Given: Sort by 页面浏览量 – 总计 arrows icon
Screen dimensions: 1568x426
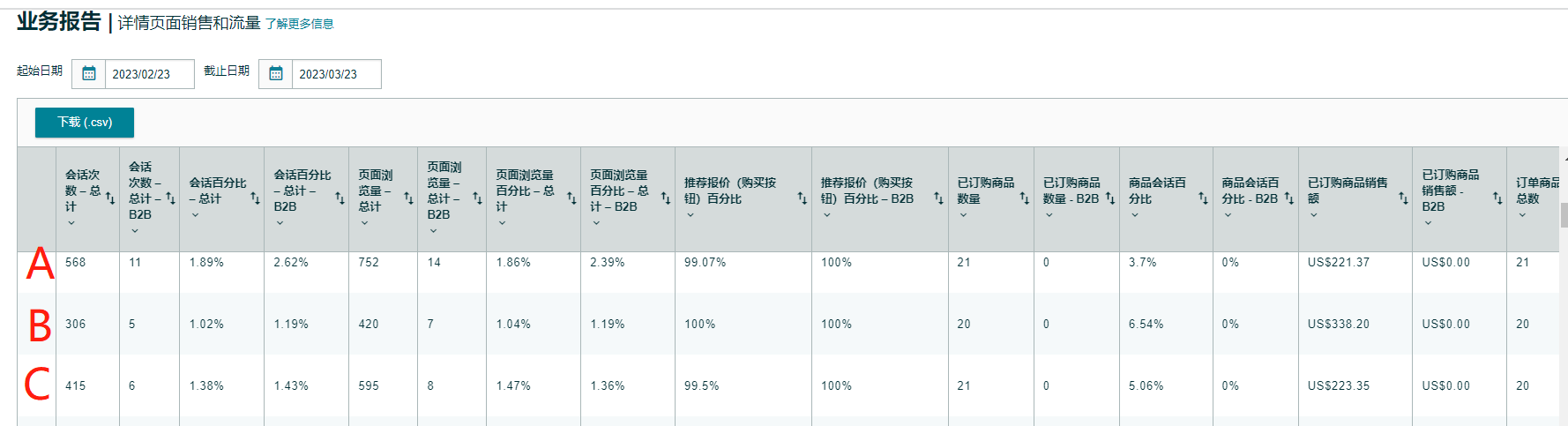Looking at the screenshot, I should [408, 198].
